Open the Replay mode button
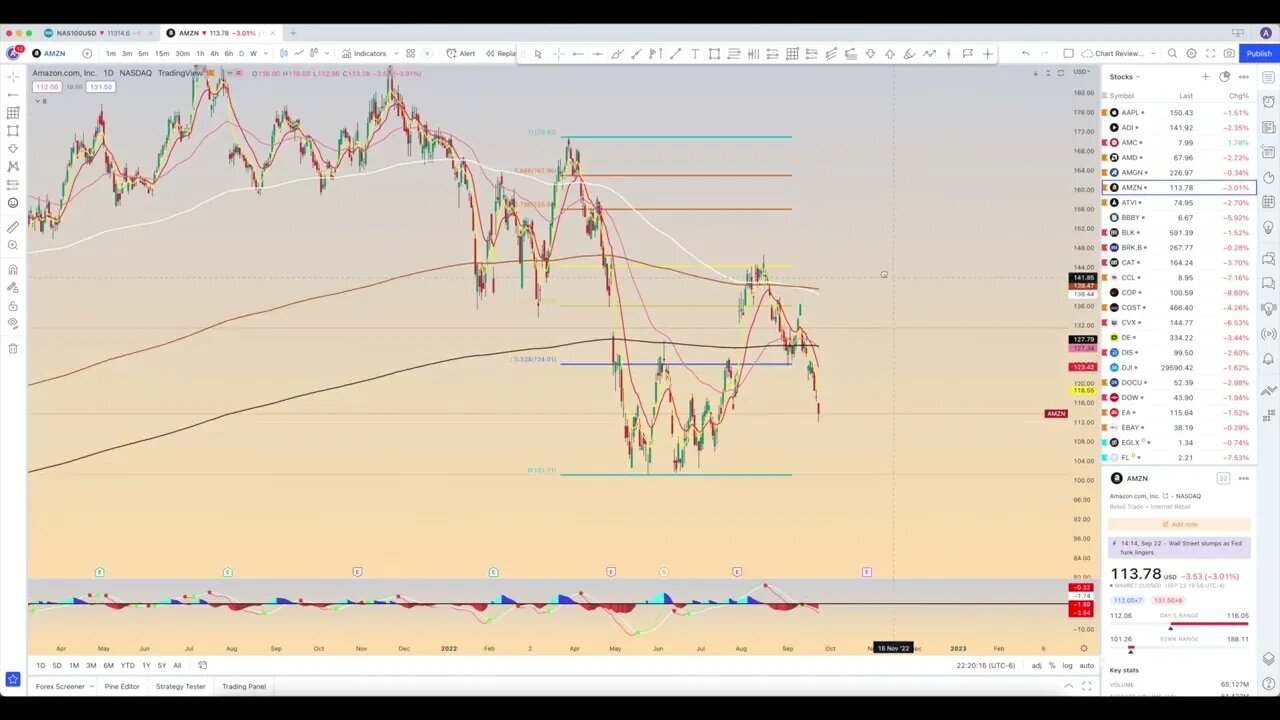 point(503,53)
